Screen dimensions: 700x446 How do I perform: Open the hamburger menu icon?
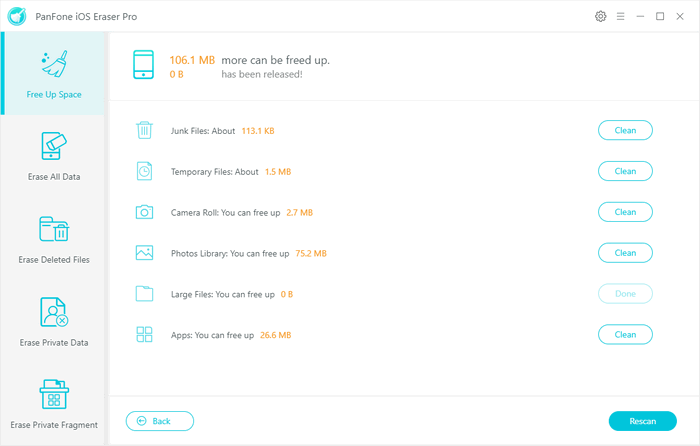coord(621,17)
